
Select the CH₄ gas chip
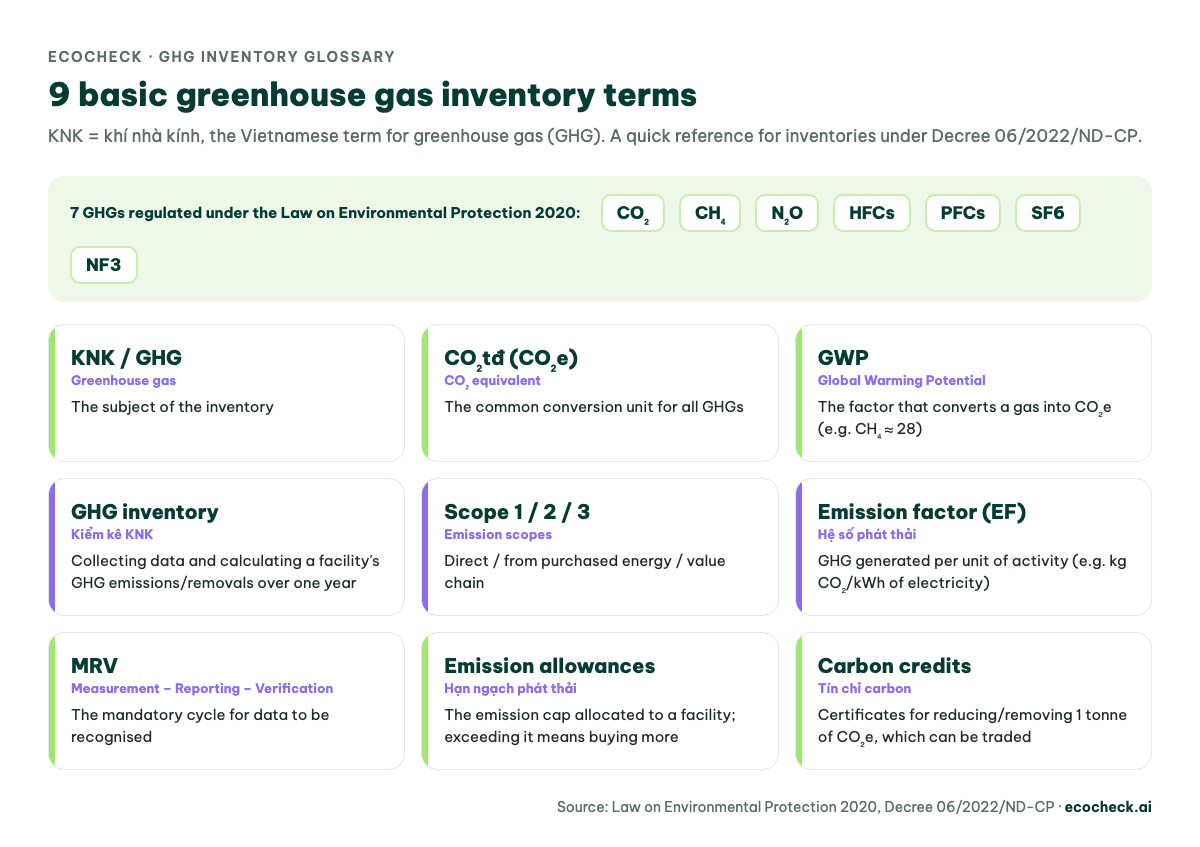pyautogui.click(x=710, y=213)
